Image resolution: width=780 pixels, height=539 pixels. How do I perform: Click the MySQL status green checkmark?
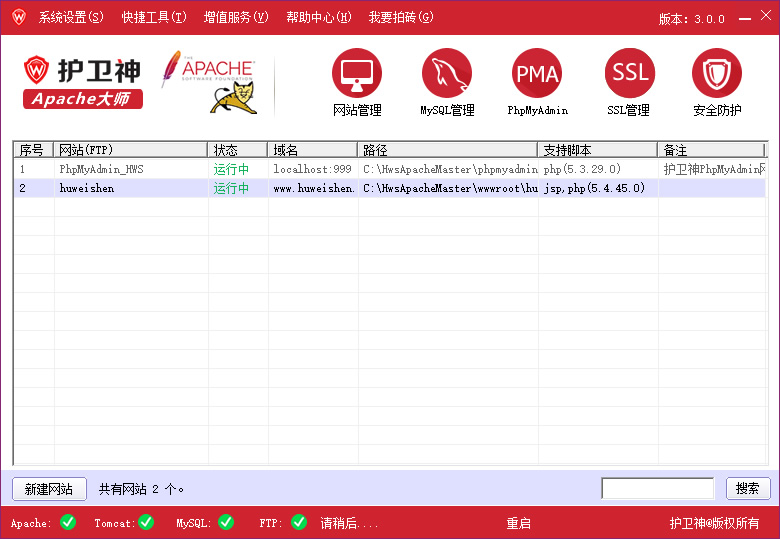(226, 522)
